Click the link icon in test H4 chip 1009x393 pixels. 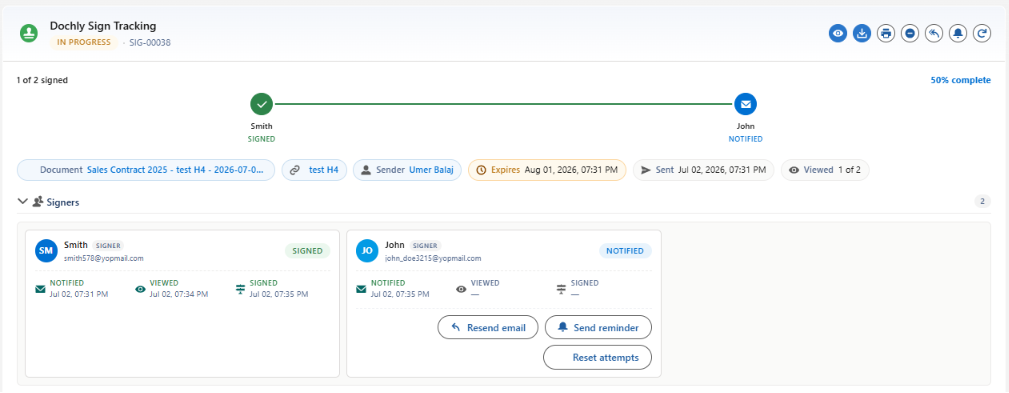point(295,170)
